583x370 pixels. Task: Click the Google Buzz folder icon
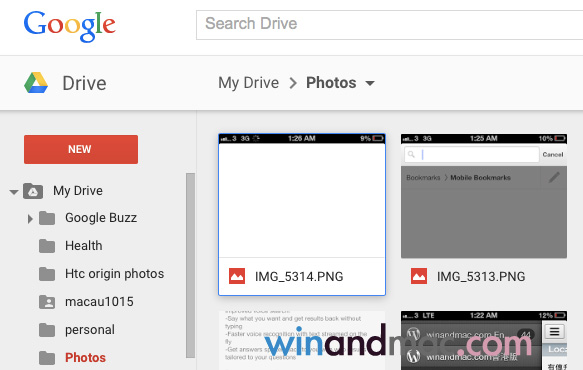47,218
